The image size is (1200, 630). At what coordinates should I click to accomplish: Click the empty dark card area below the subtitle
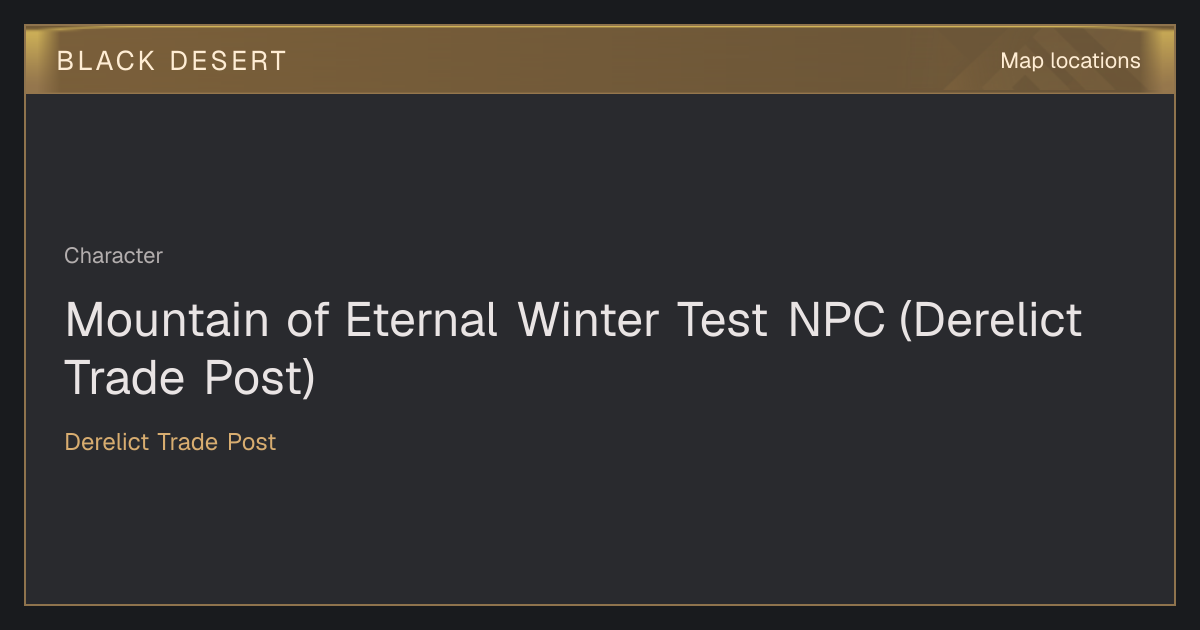[x=600, y=530]
